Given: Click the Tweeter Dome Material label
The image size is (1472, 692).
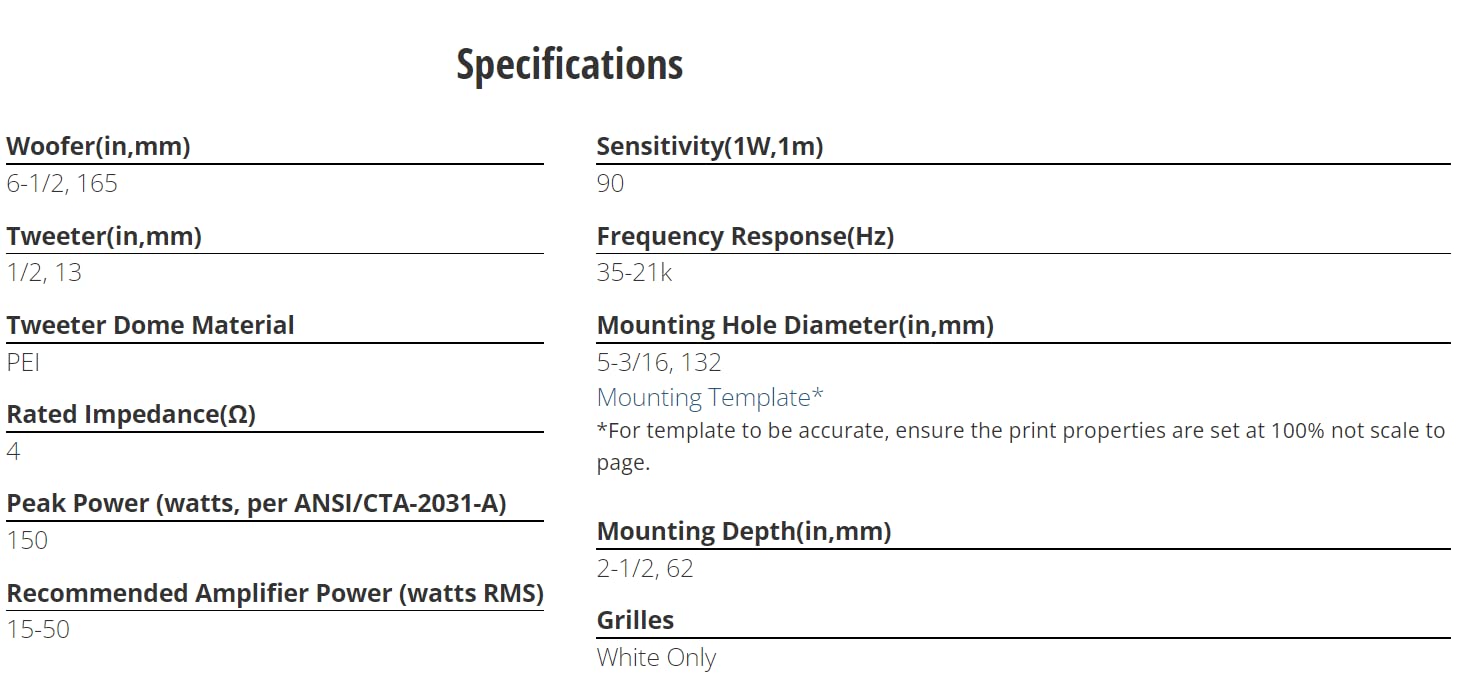Looking at the screenshot, I should click(150, 325).
